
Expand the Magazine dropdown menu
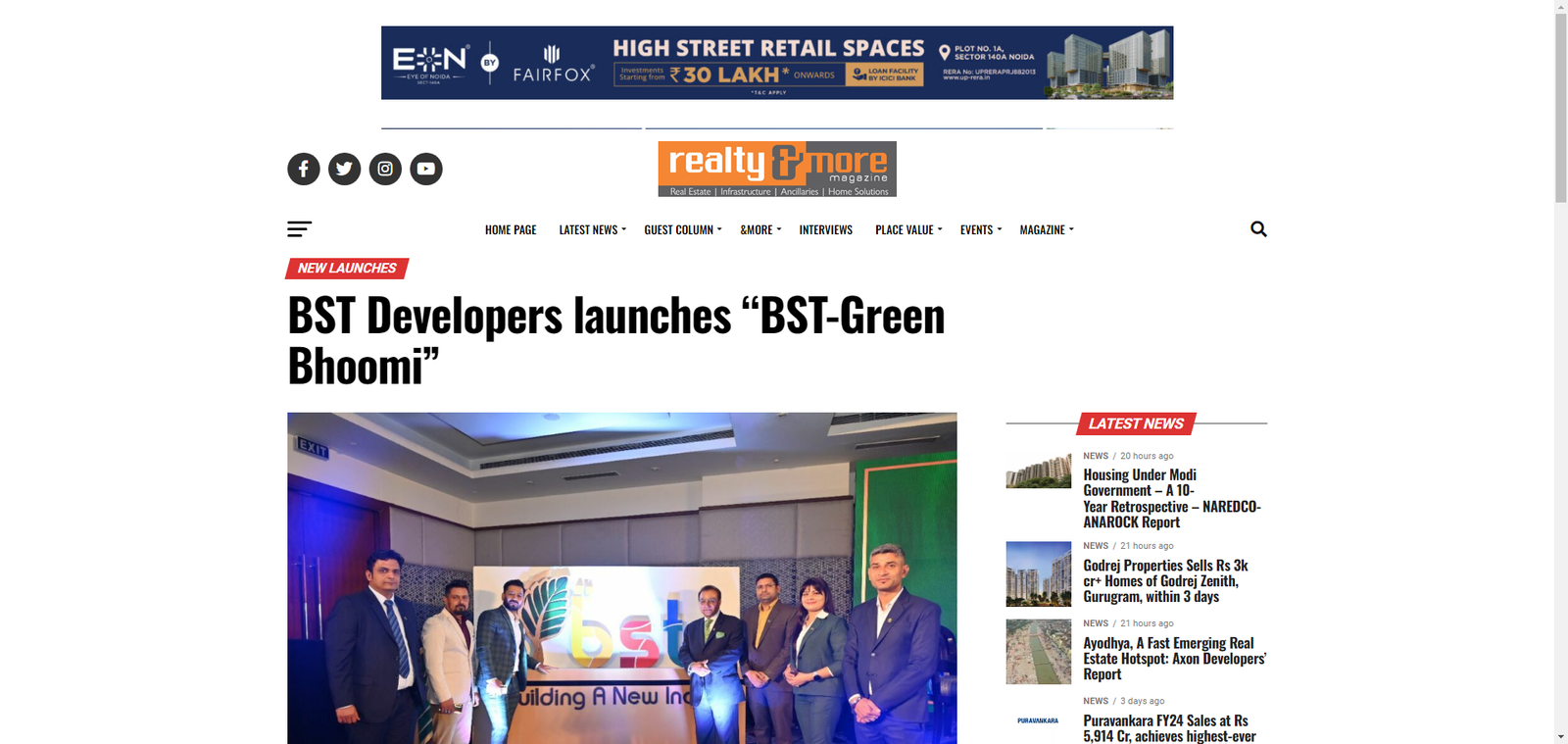click(x=1047, y=229)
